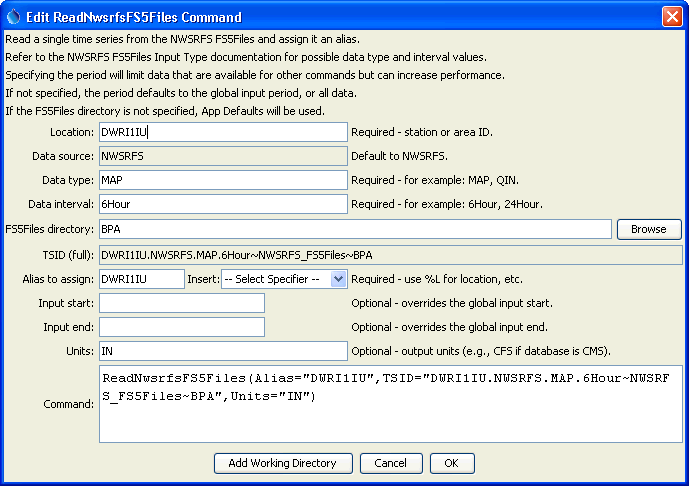The image size is (689, 486).
Task: Click 'Optional - overrides the global input end.' text
Action: coord(449,327)
